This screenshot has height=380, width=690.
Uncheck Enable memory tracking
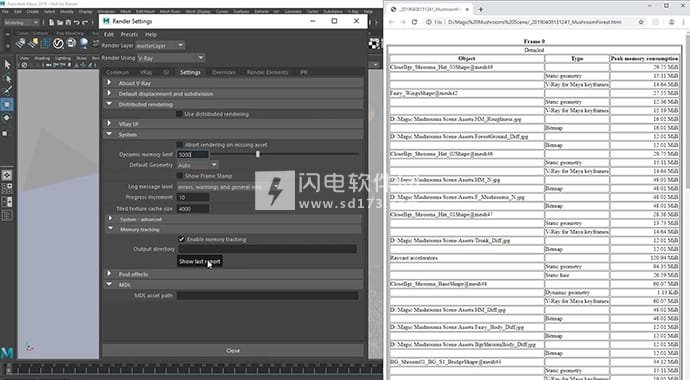tap(181, 239)
